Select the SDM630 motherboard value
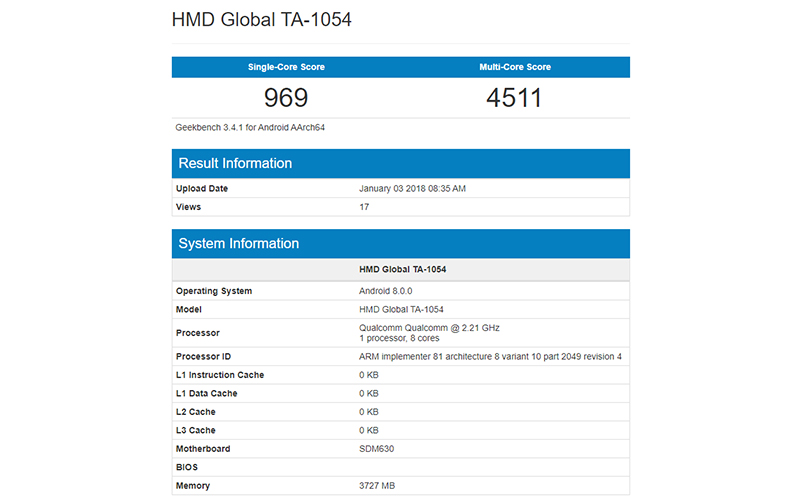The width and height of the screenshot is (800, 500). click(377, 448)
